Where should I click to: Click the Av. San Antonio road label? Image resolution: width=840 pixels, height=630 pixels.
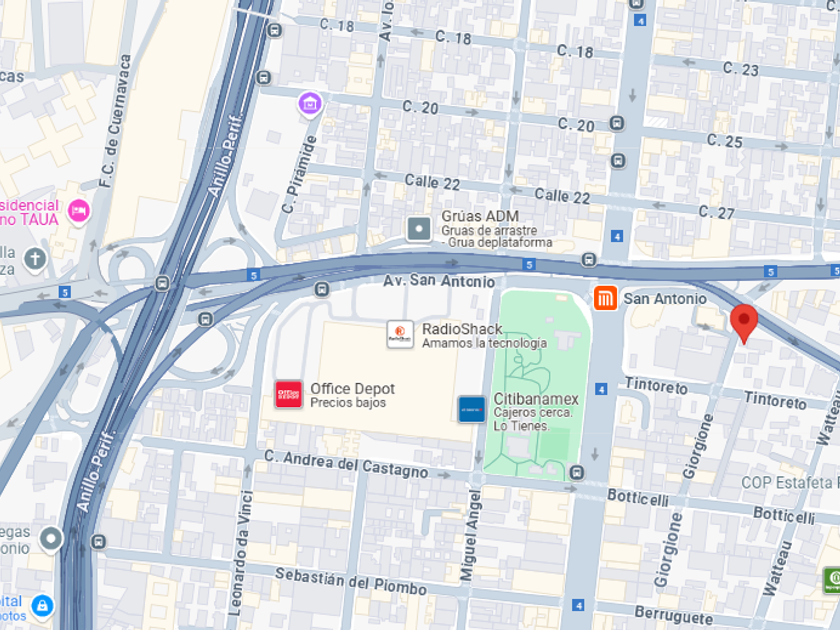[439, 281]
